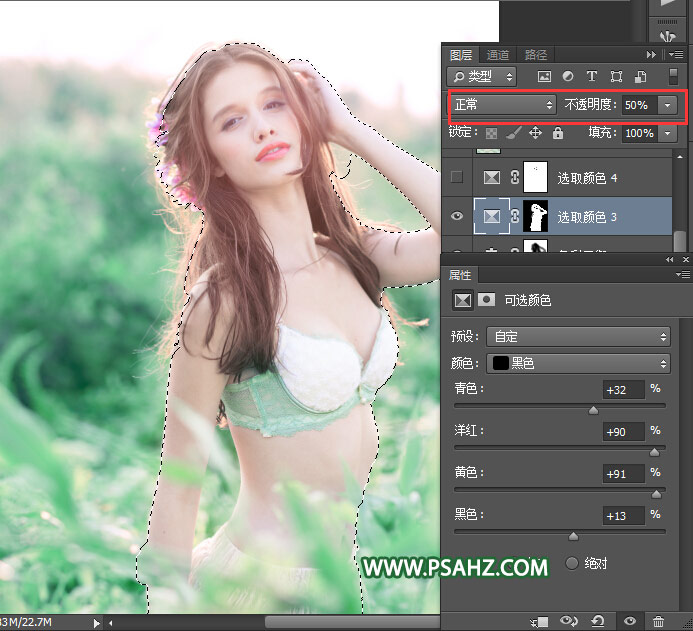693x631 pixels.
Task: Open the blend mode dropdown 正常
Action: pyautogui.click(x=503, y=104)
